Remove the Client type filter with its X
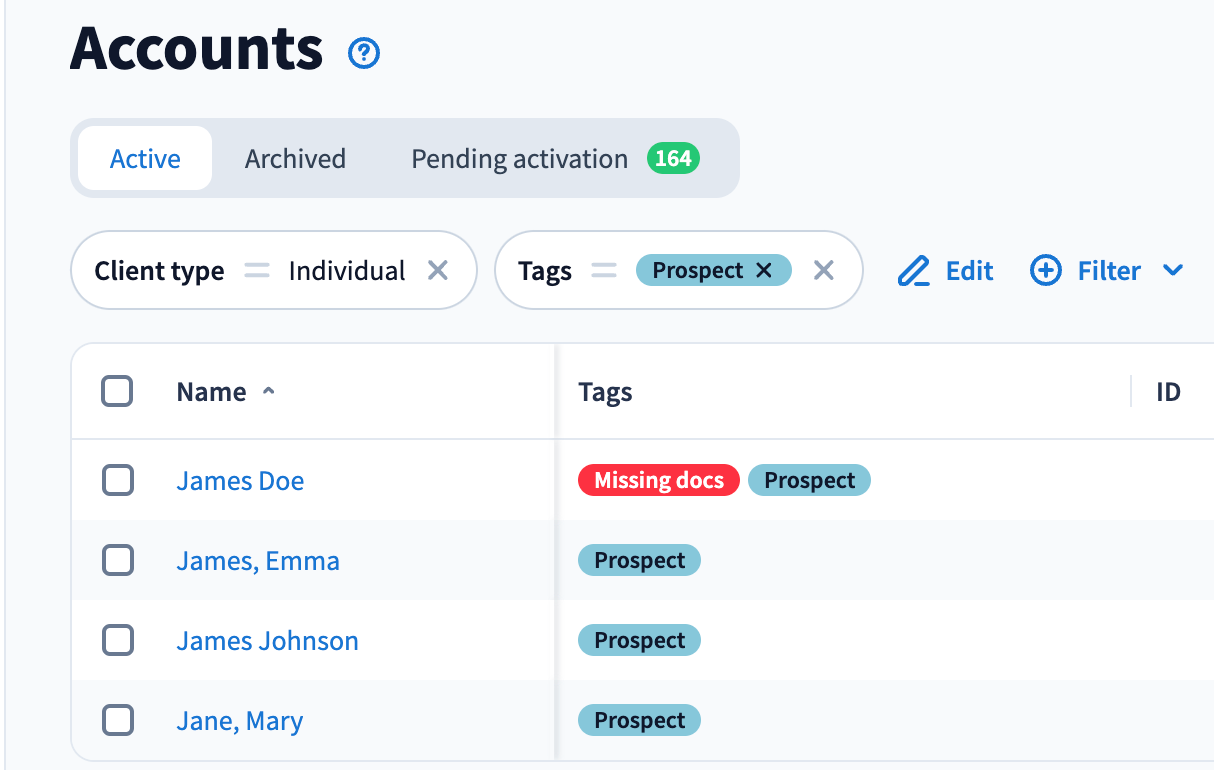Image resolution: width=1214 pixels, height=770 pixels. (438, 271)
